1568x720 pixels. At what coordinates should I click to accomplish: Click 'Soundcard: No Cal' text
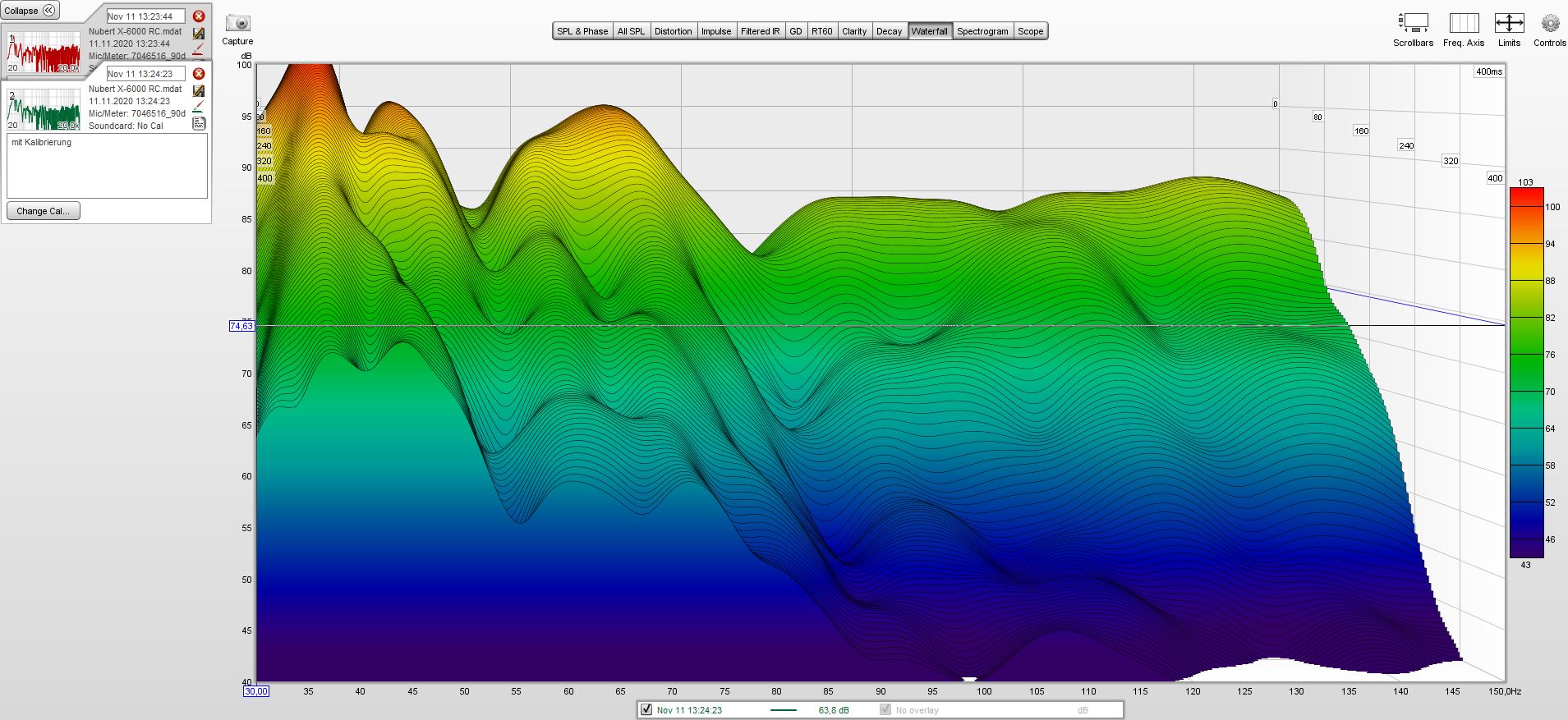tap(126, 126)
